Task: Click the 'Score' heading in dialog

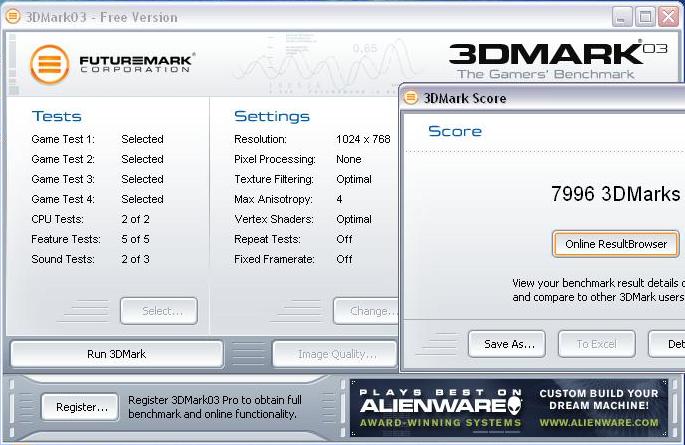Action: pyautogui.click(x=455, y=131)
